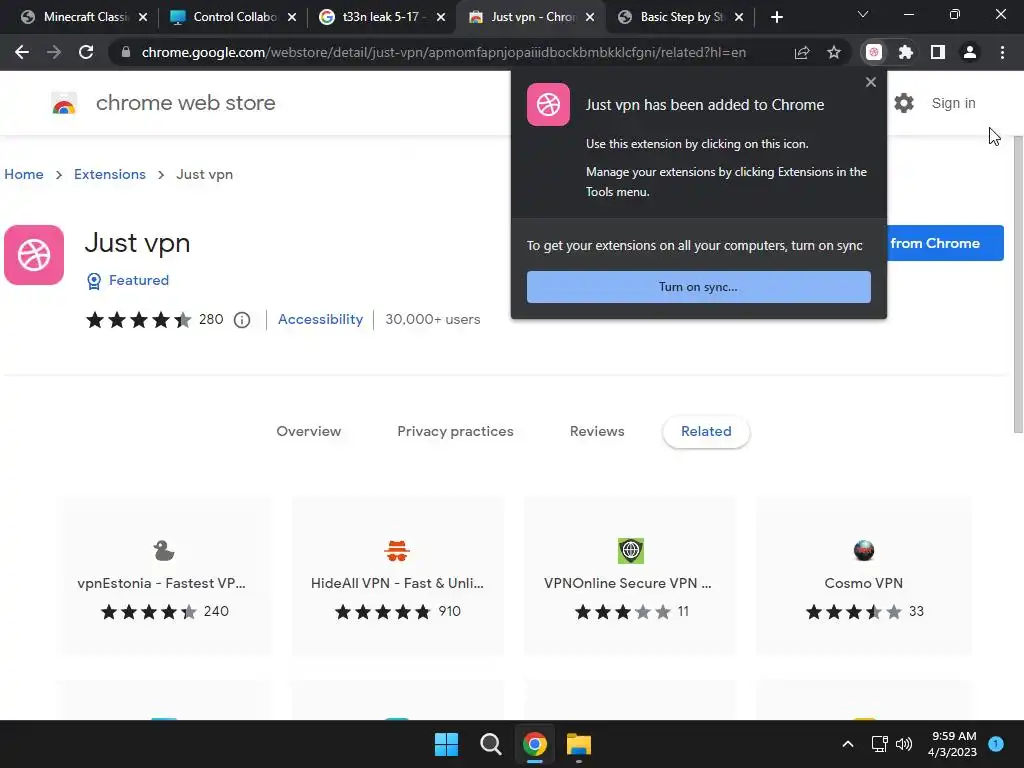Viewport: 1024px width, 768px height.
Task: Share this page via the share icon
Action: tap(802, 52)
